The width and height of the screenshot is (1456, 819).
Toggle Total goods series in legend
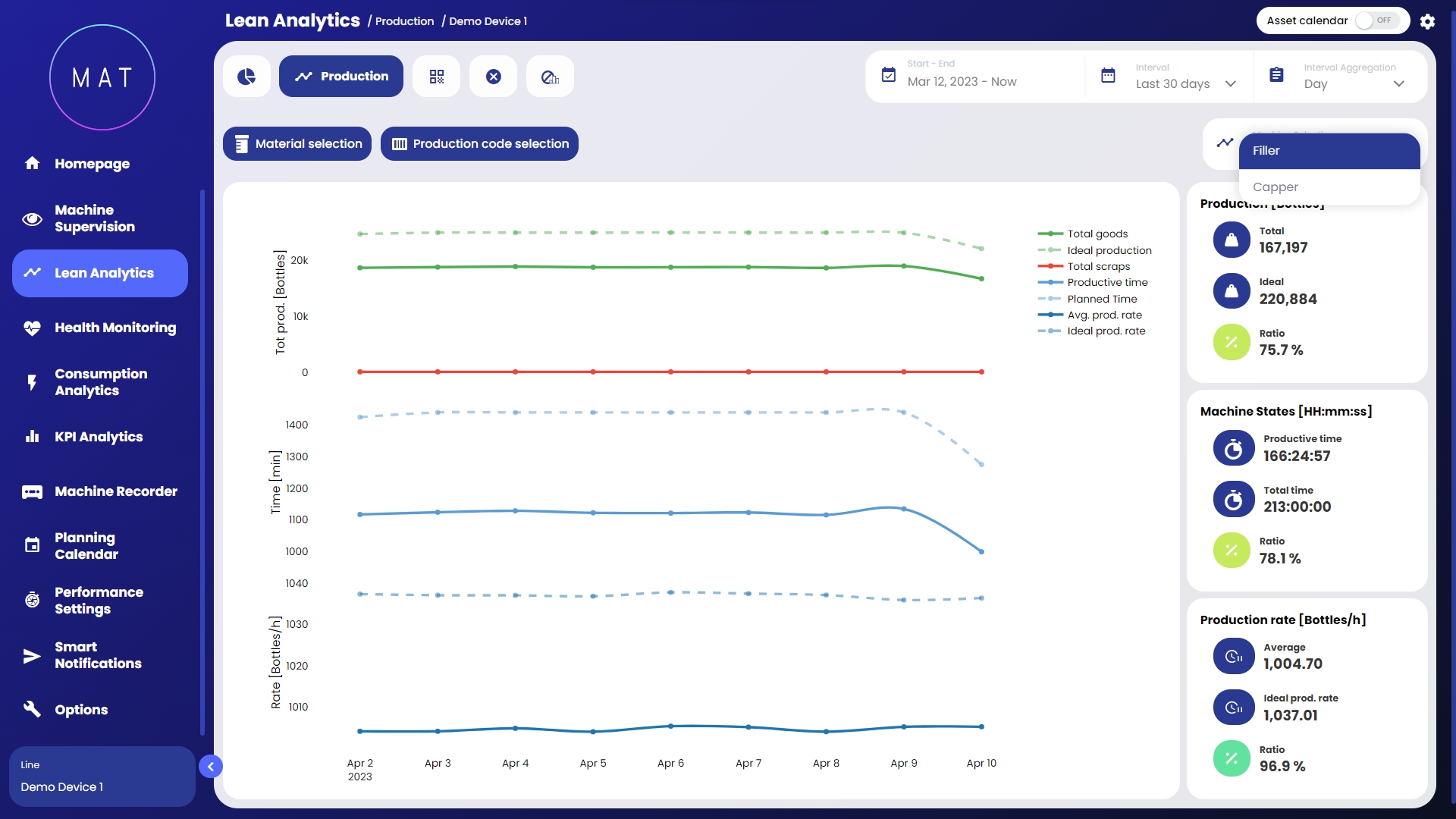click(1097, 234)
